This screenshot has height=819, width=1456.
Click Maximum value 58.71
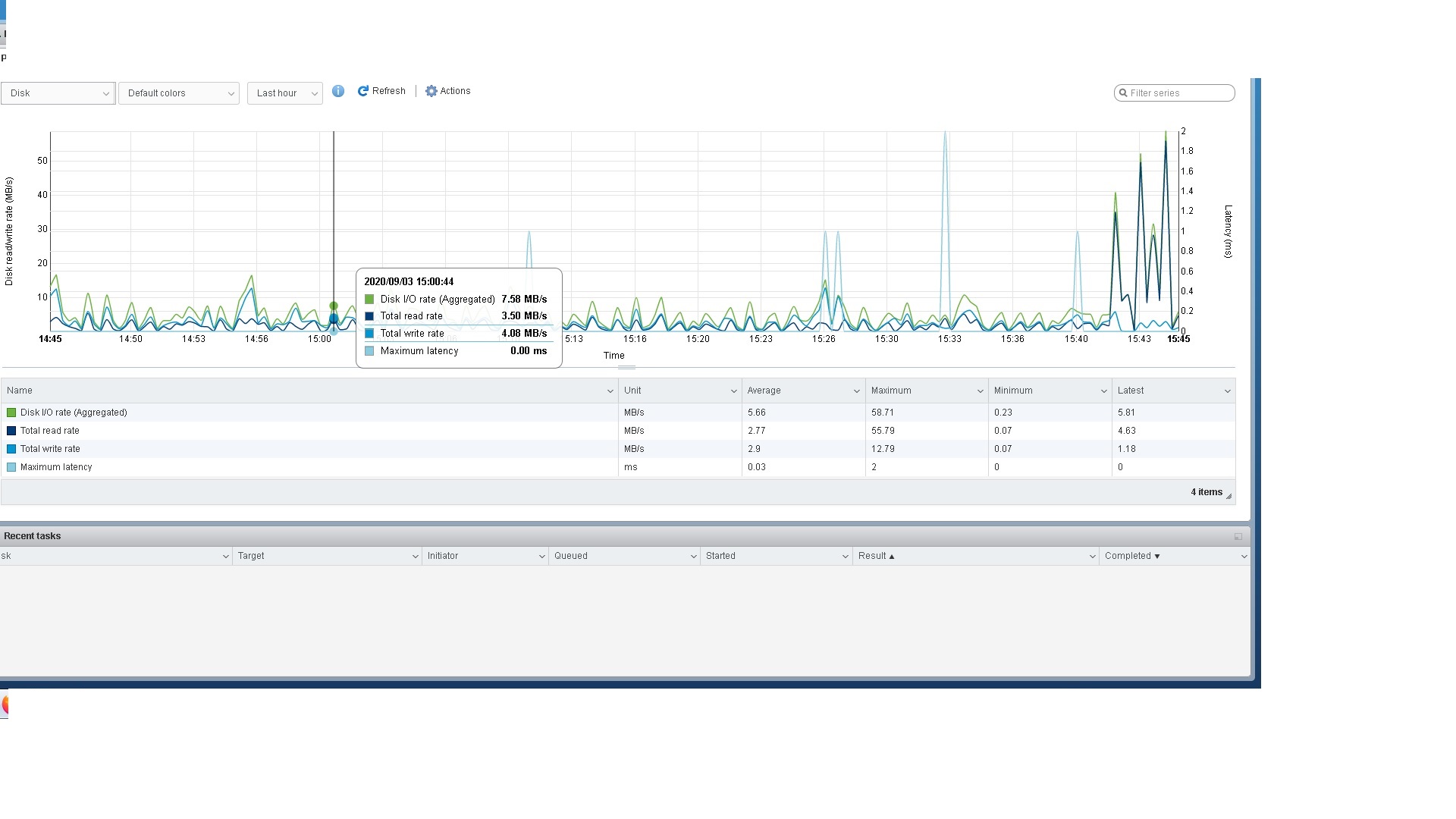[883, 413]
